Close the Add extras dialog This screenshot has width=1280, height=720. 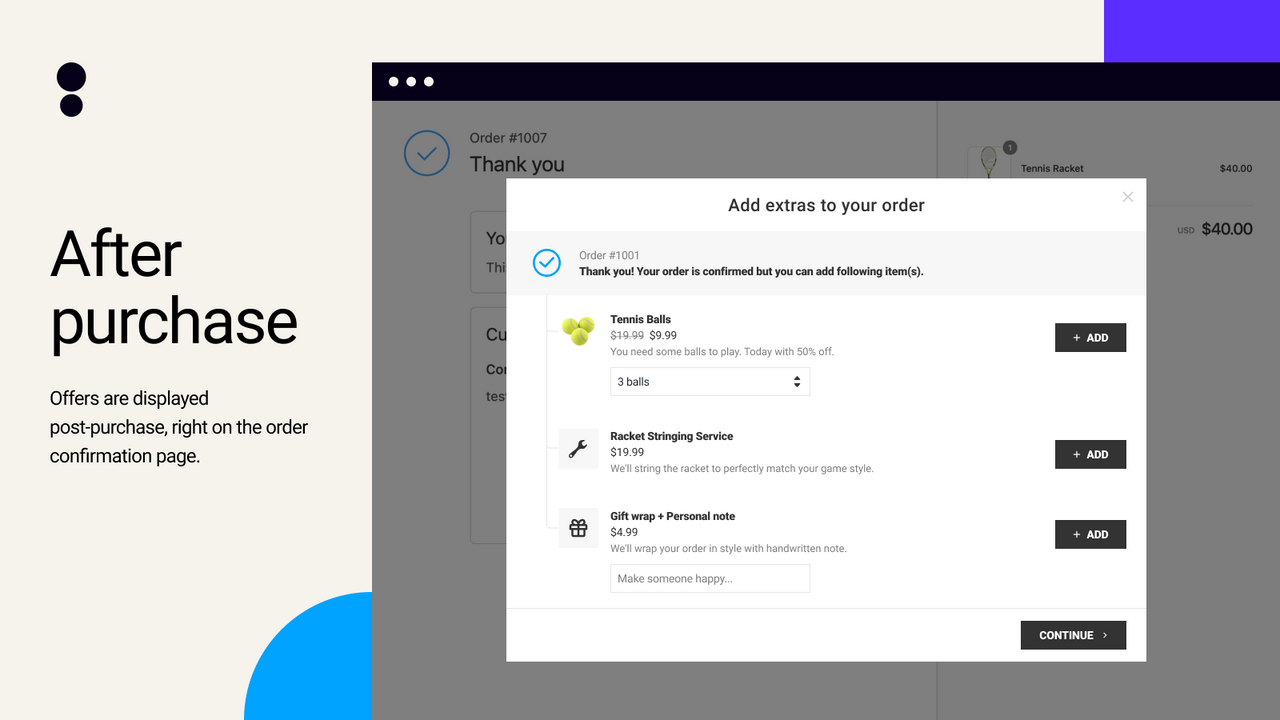tap(1128, 197)
